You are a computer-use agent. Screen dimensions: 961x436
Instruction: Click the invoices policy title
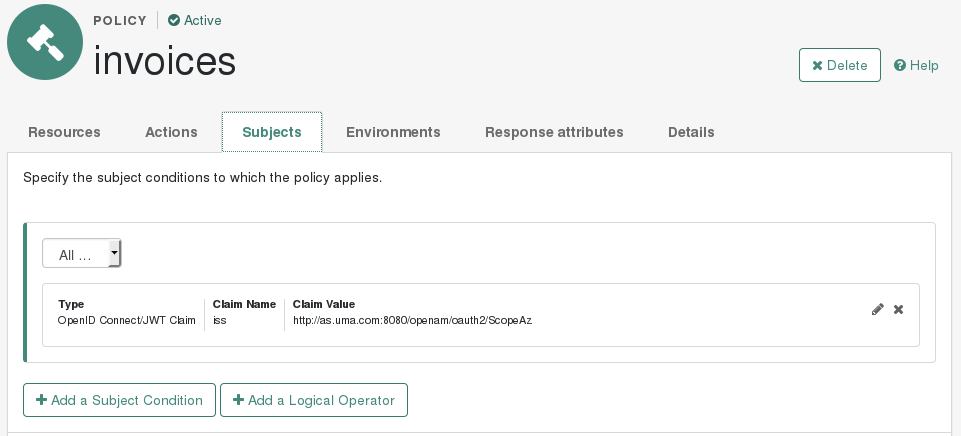coord(165,61)
